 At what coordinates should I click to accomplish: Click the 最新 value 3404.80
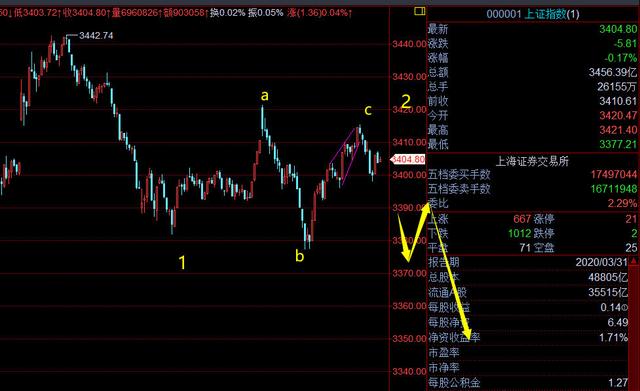pyautogui.click(x=618, y=29)
